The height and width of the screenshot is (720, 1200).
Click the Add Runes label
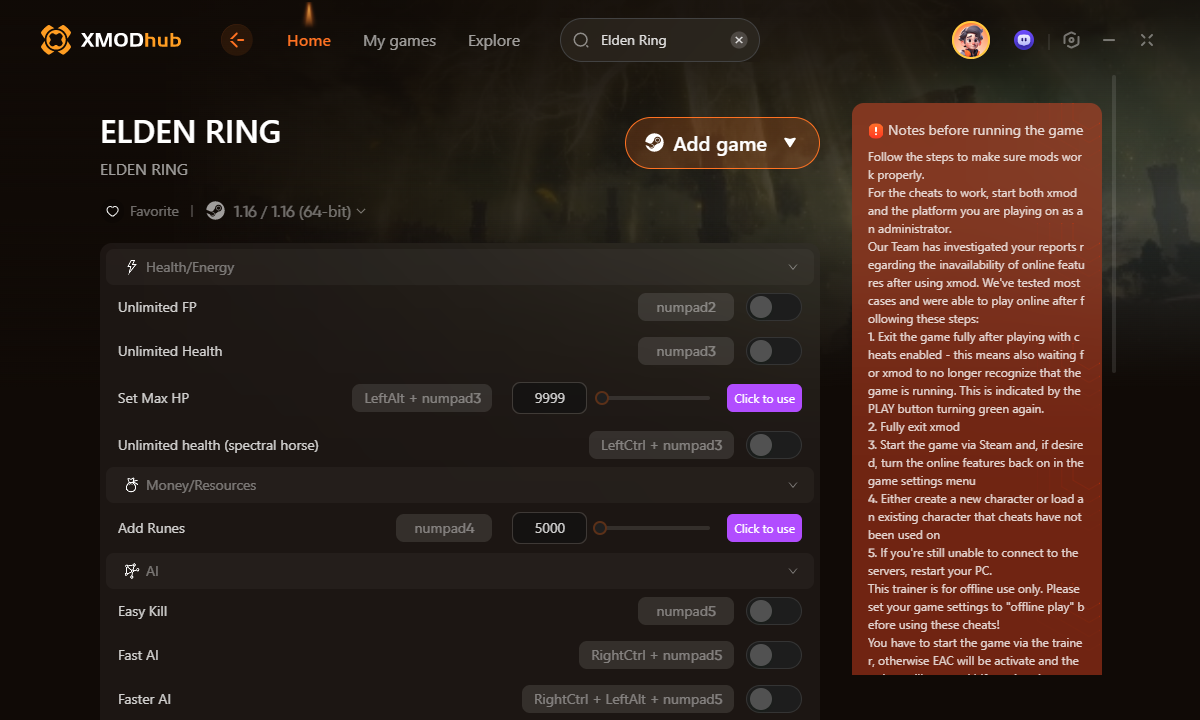point(151,528)
